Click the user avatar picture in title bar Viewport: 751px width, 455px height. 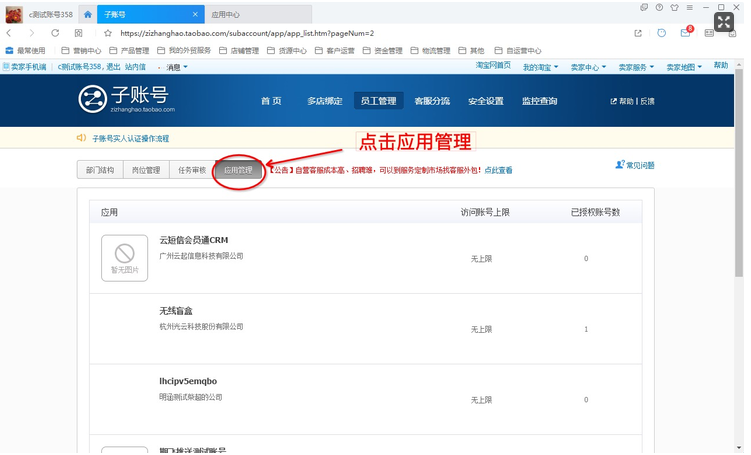(x=14, y=14)
